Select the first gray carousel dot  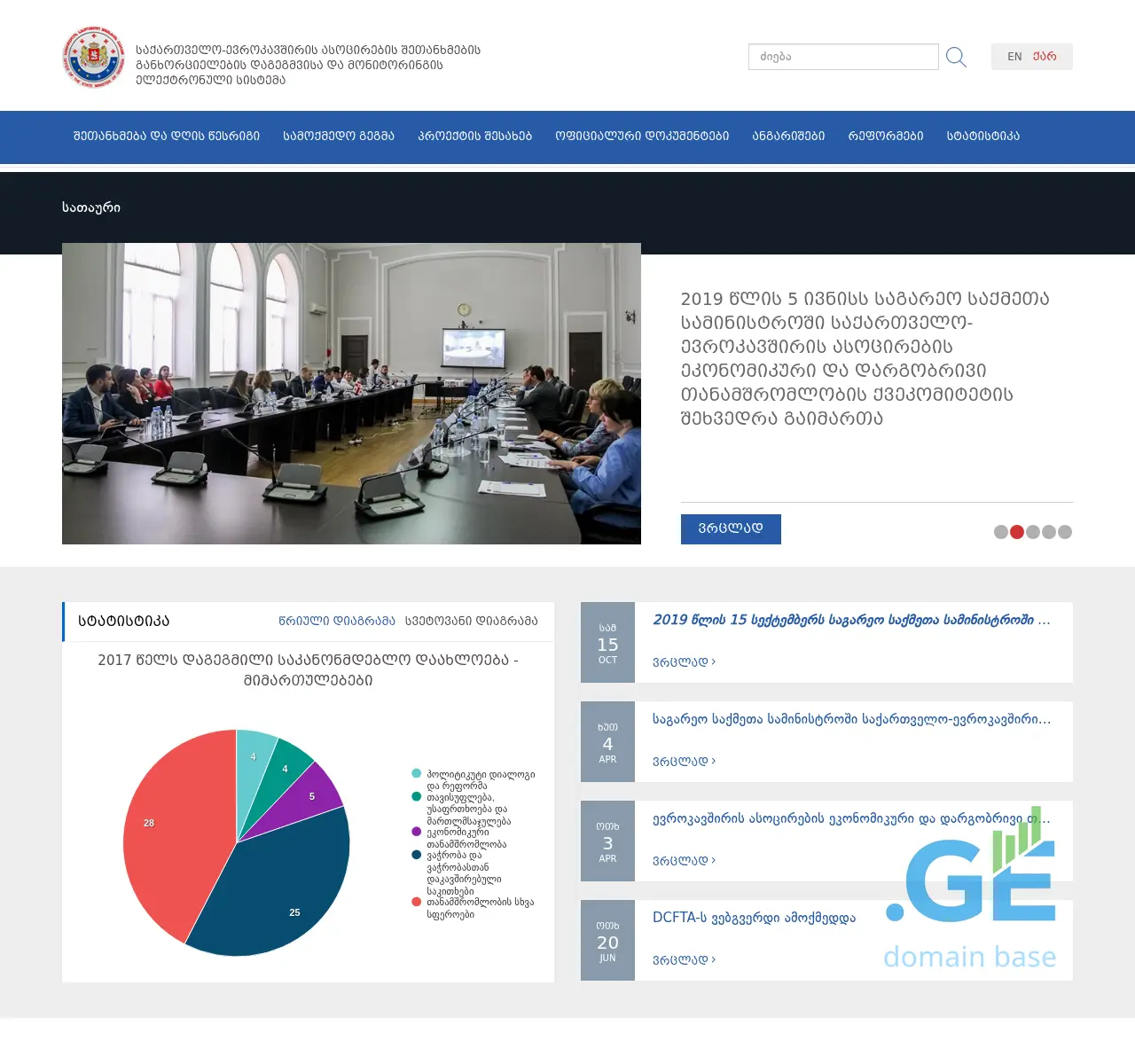1001,532
